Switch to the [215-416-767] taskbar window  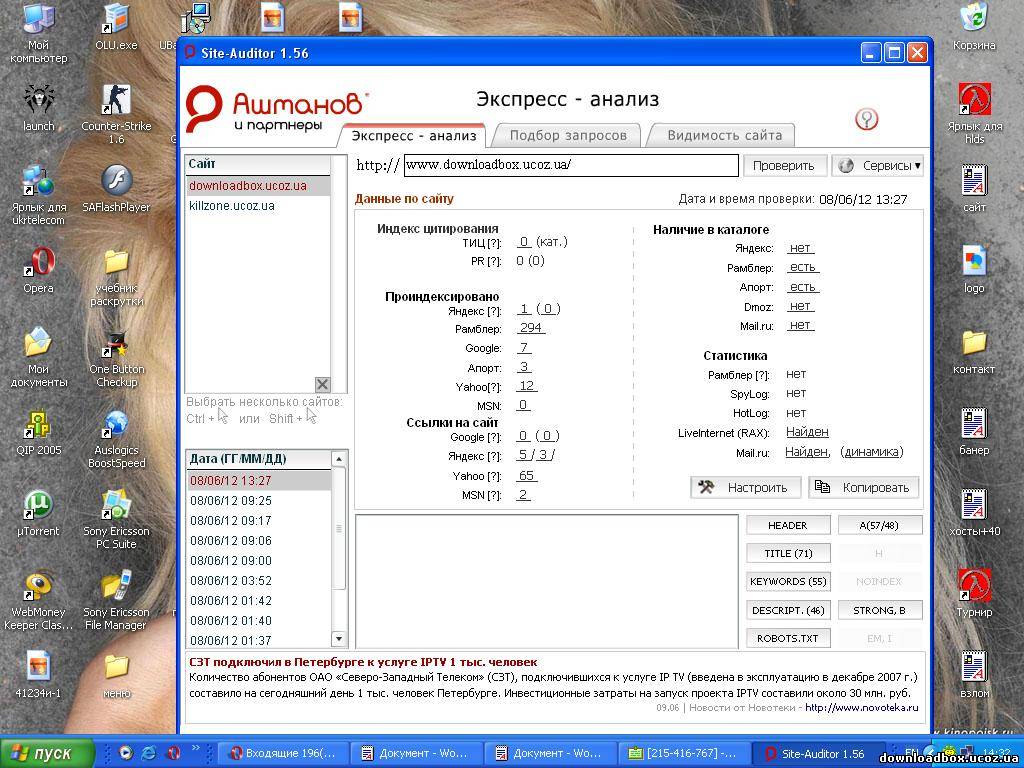[x=683, y=754]
